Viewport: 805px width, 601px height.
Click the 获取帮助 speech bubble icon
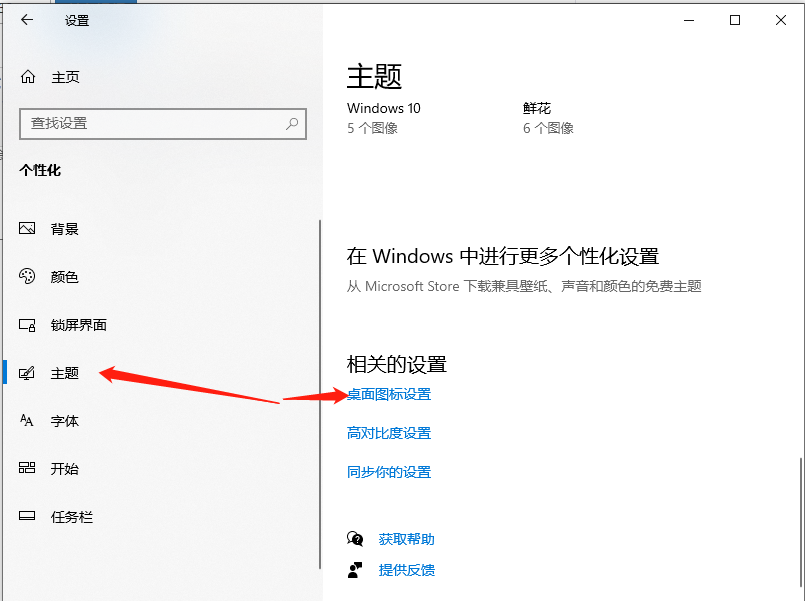[x=355, y=538]
